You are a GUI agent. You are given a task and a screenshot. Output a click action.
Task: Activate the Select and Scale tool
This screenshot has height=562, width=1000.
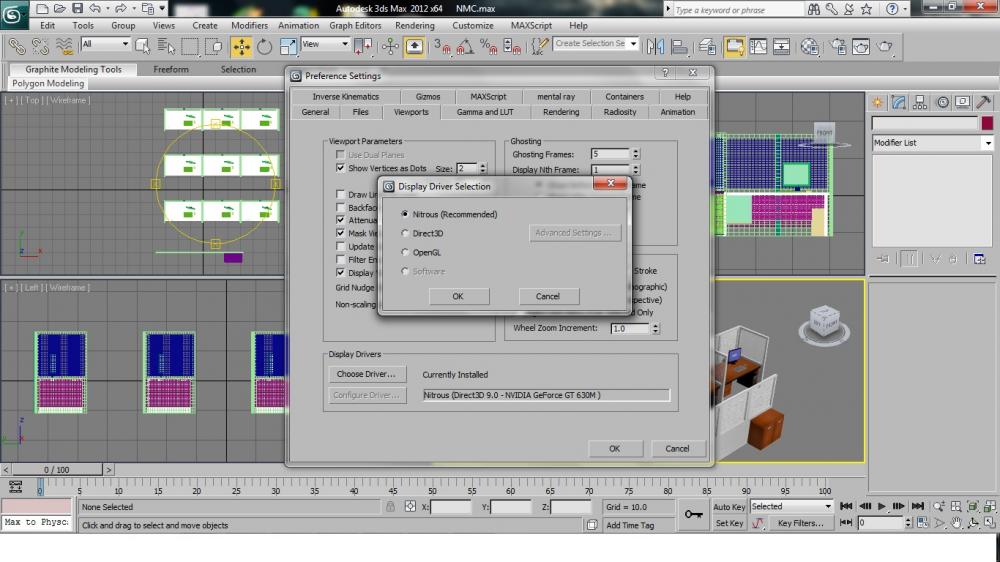point(288,46)
